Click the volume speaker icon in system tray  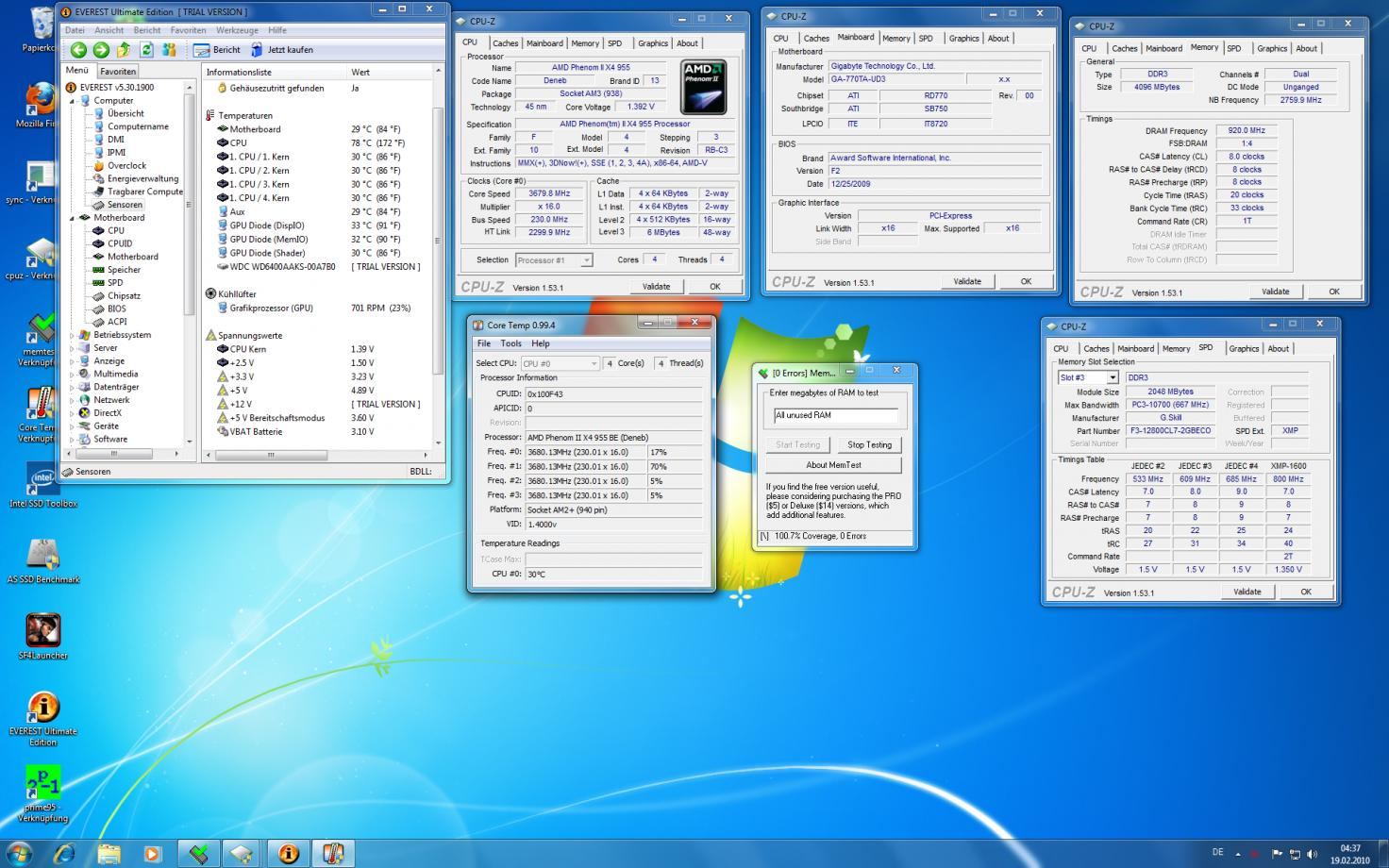(x=1313, y=855)
